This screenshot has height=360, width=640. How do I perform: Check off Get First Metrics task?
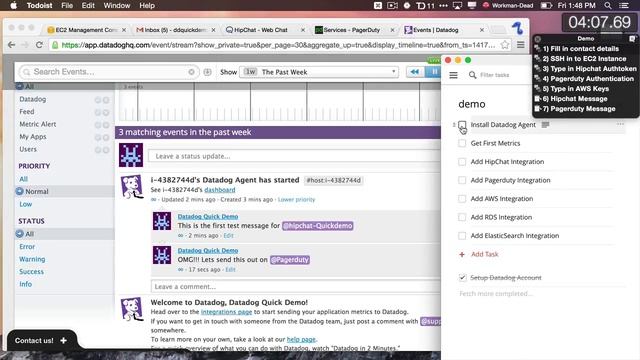pos(462,143)
